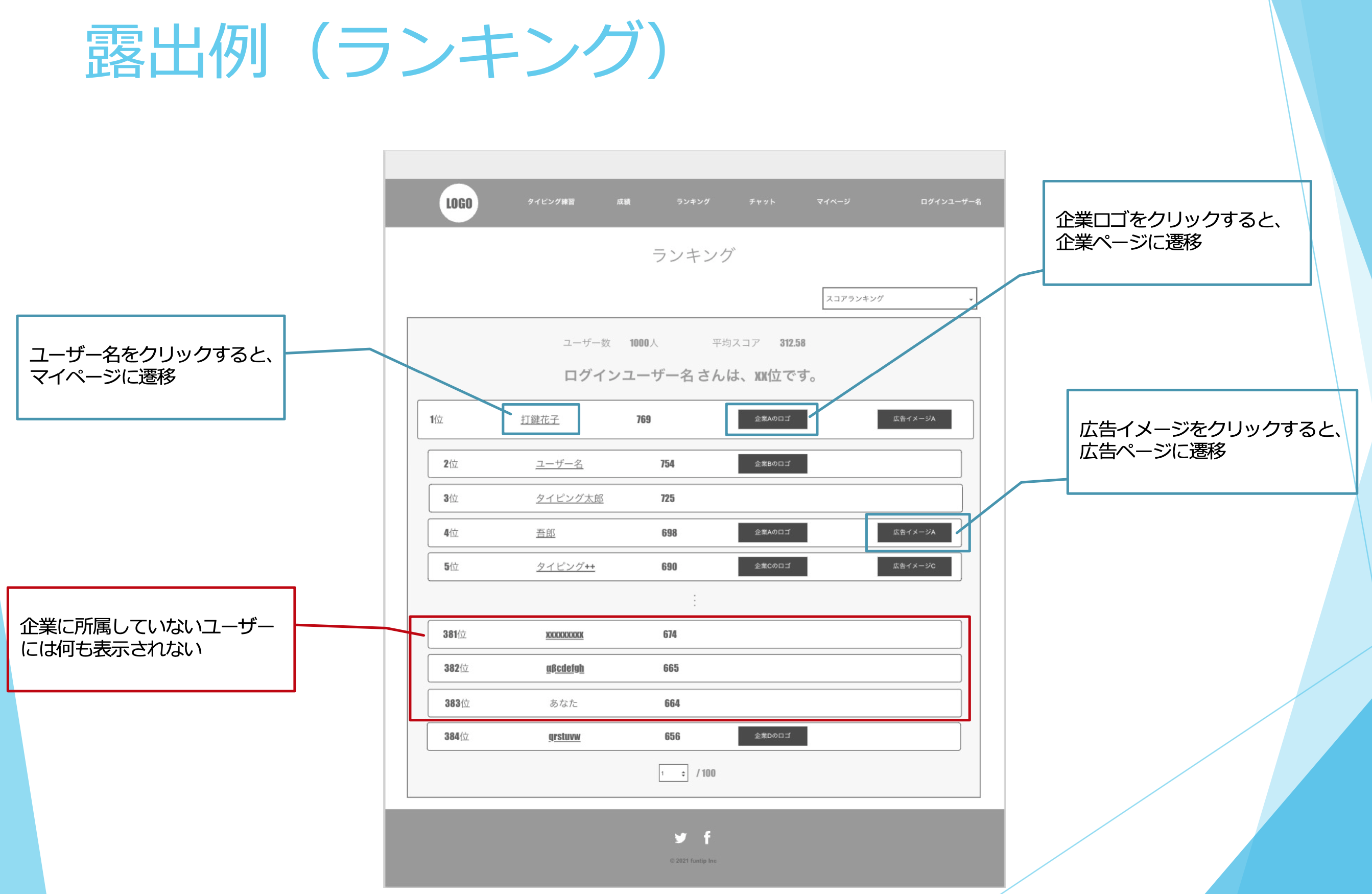Click ログインユーザー名 in the header
This screenshot has width=1372, height=894.
pyautogui.click(x=950, y=202)
